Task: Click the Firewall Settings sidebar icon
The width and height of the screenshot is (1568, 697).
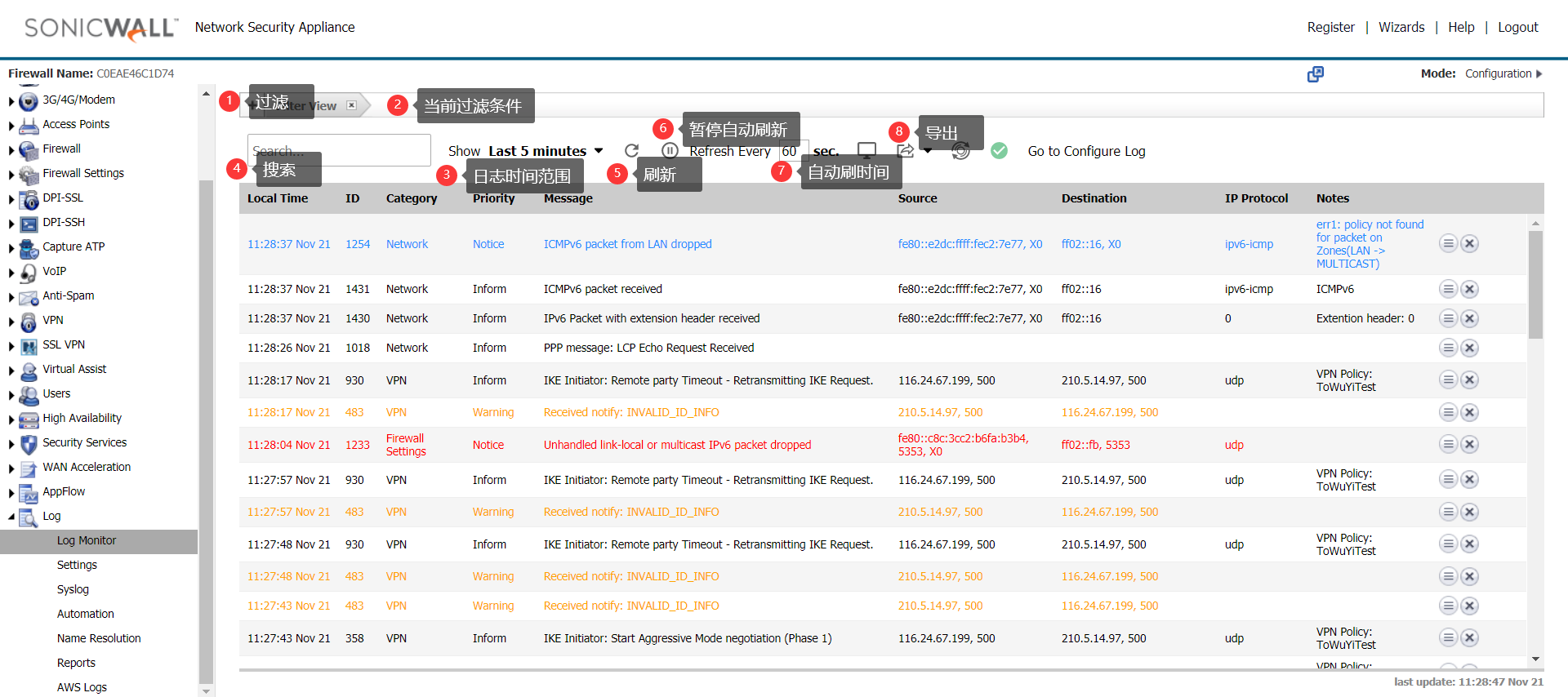Action: point(29,175)
